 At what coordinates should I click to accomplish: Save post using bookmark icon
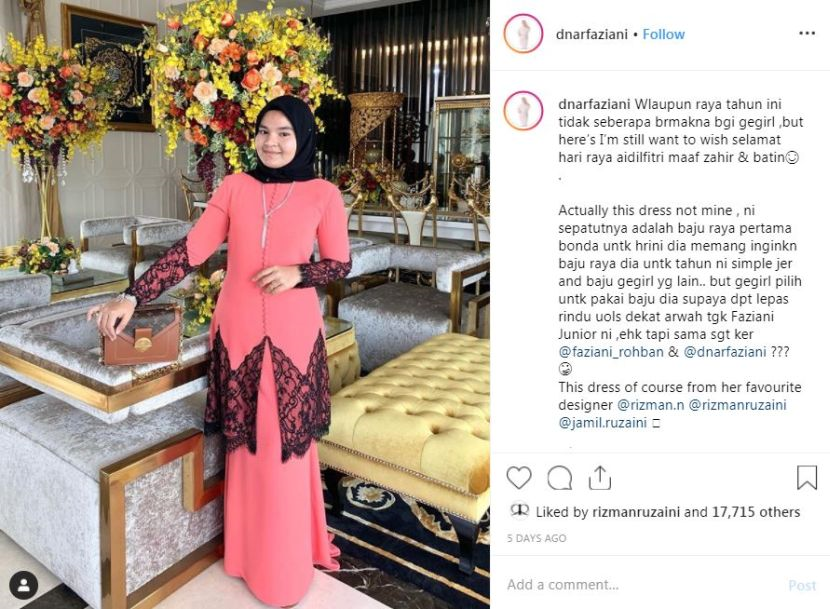coord(807,477)
